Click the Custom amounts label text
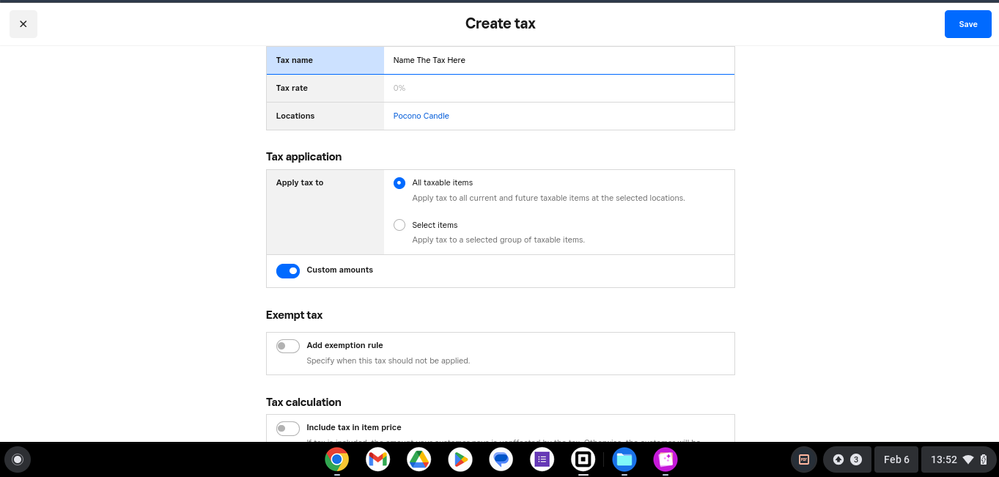The image size is (999, 477). 340,270
